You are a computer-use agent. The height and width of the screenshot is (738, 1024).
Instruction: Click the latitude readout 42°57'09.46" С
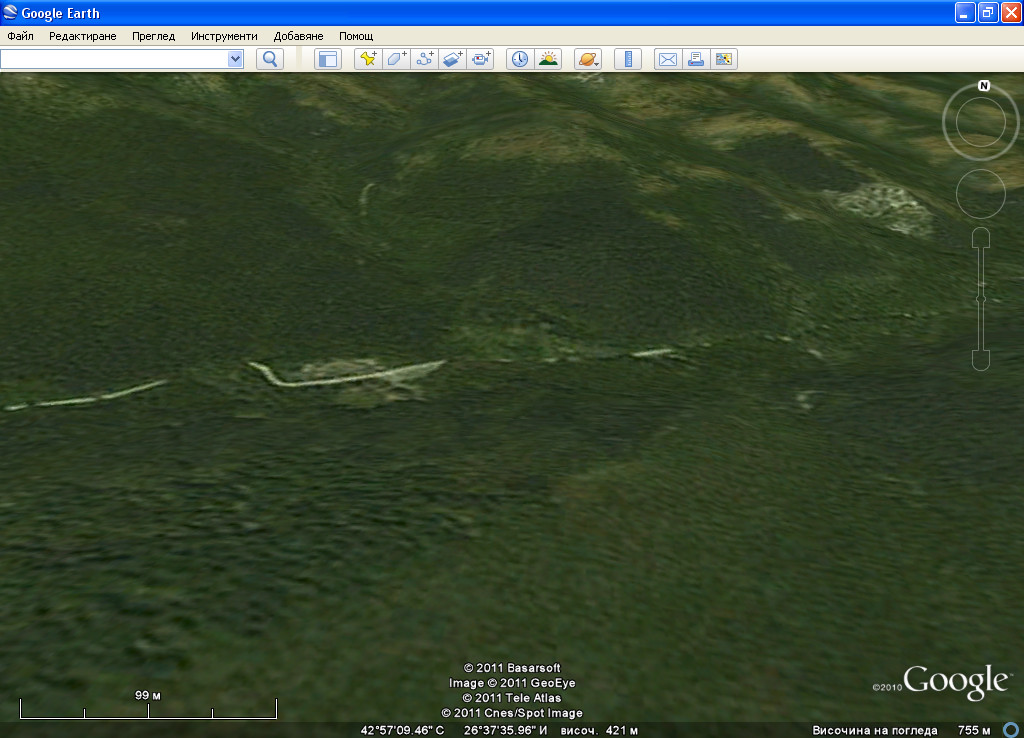pyautogui.click(x=402, y=730)
